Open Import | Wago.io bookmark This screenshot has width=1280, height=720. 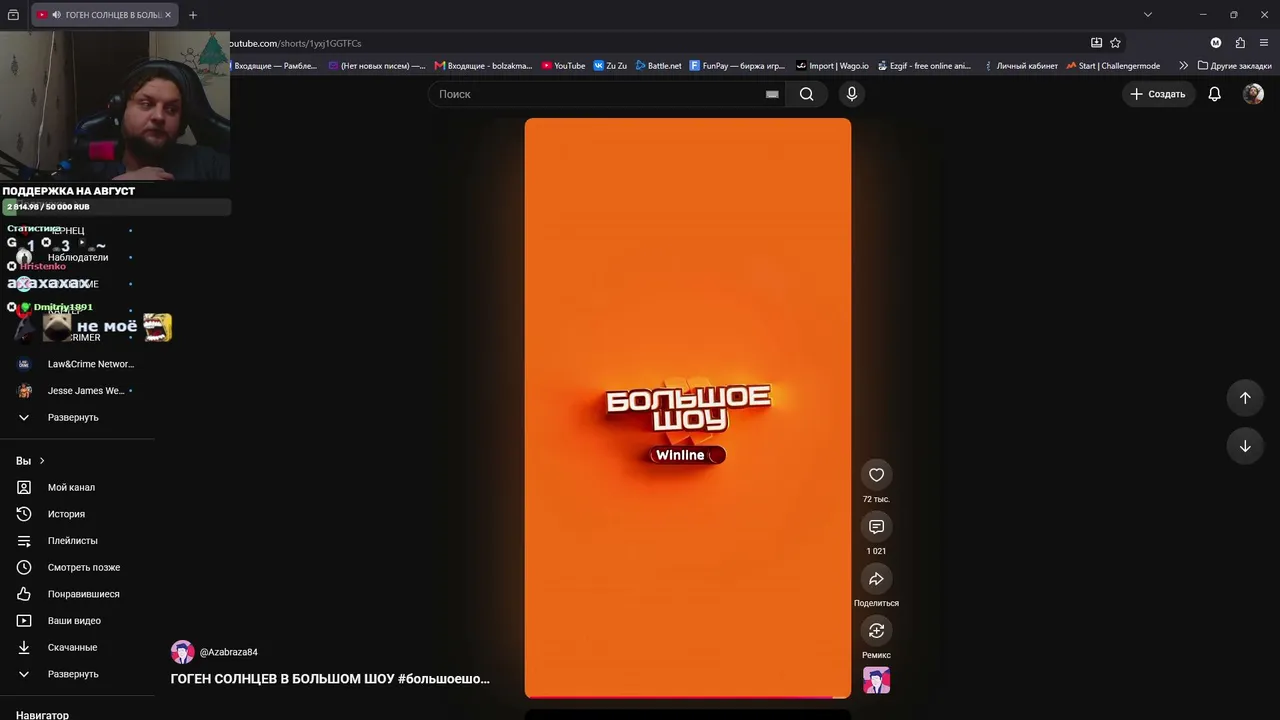point(832,66)
